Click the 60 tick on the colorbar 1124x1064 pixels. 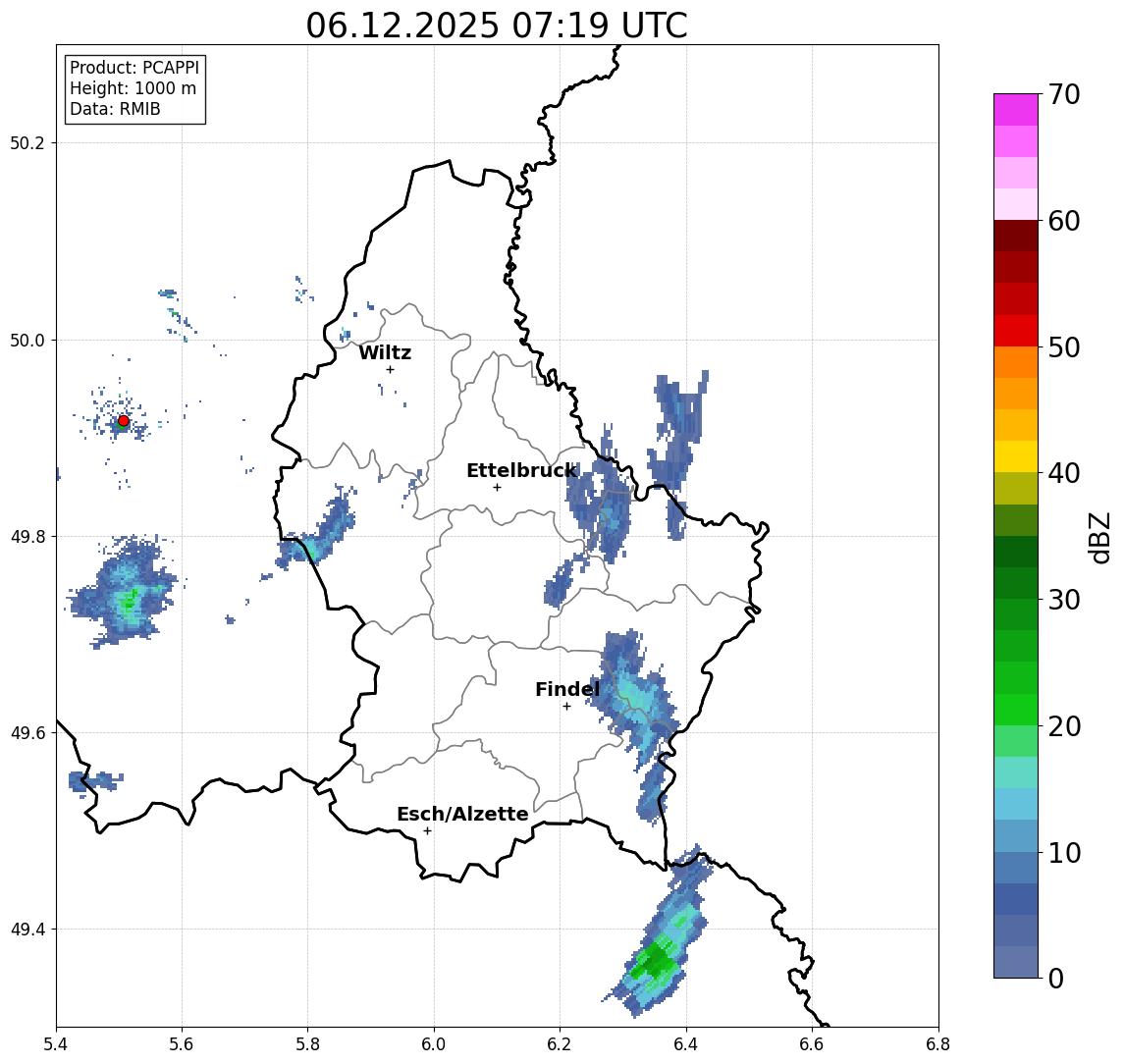[x=1064, y=221]
